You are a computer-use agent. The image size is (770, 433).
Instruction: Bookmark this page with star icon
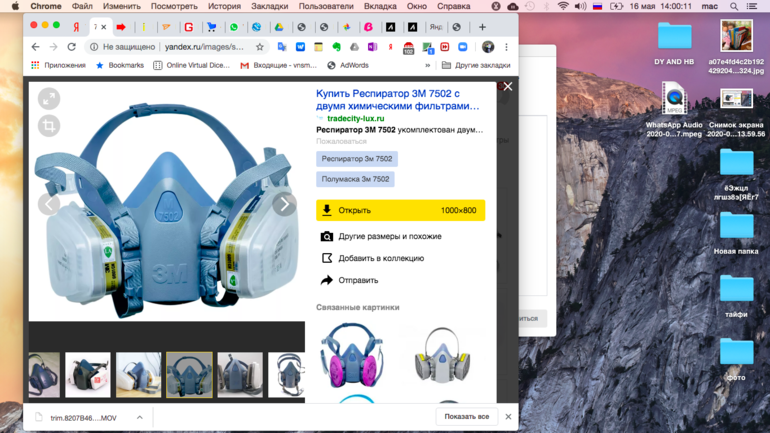[x=260, y=47]
